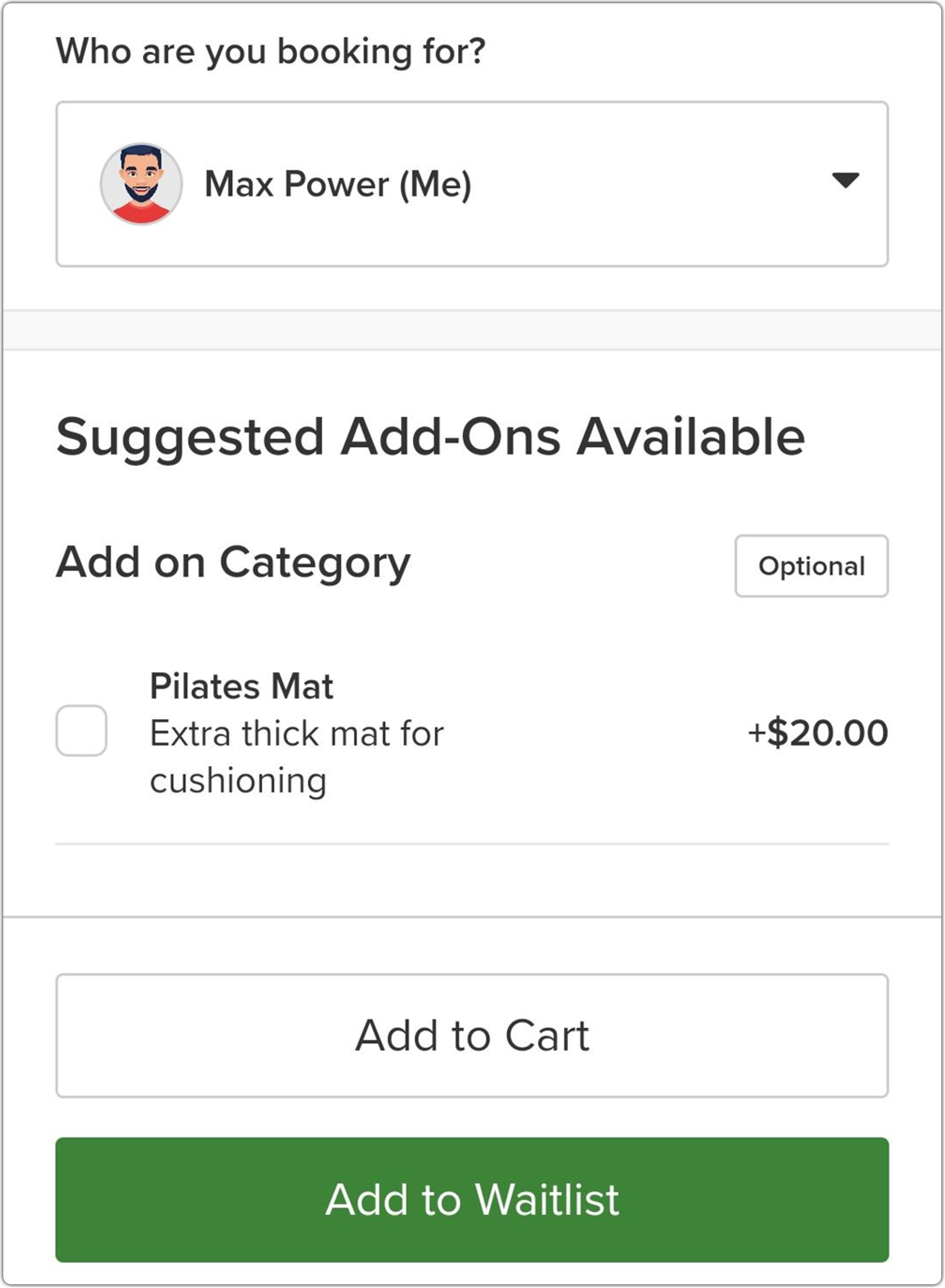The height and width of the screenshot is (1288, 945).
Task: Click the Pilates Mat title
Action: click(242, 686)
